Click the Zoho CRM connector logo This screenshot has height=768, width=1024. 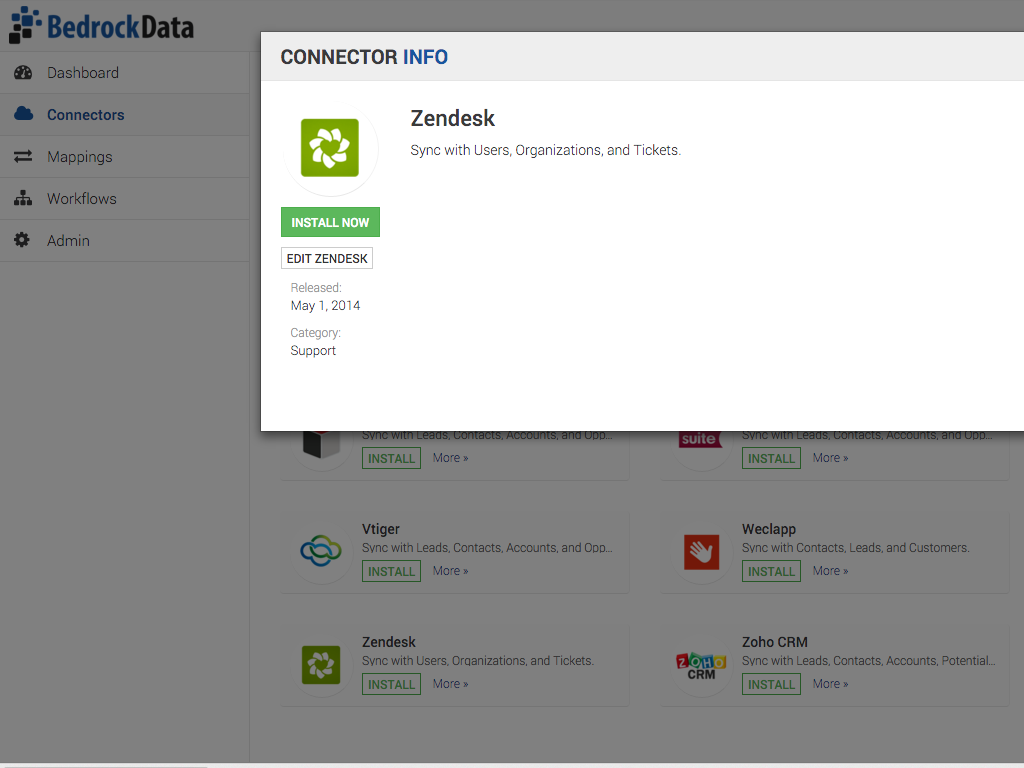point(701,665)
